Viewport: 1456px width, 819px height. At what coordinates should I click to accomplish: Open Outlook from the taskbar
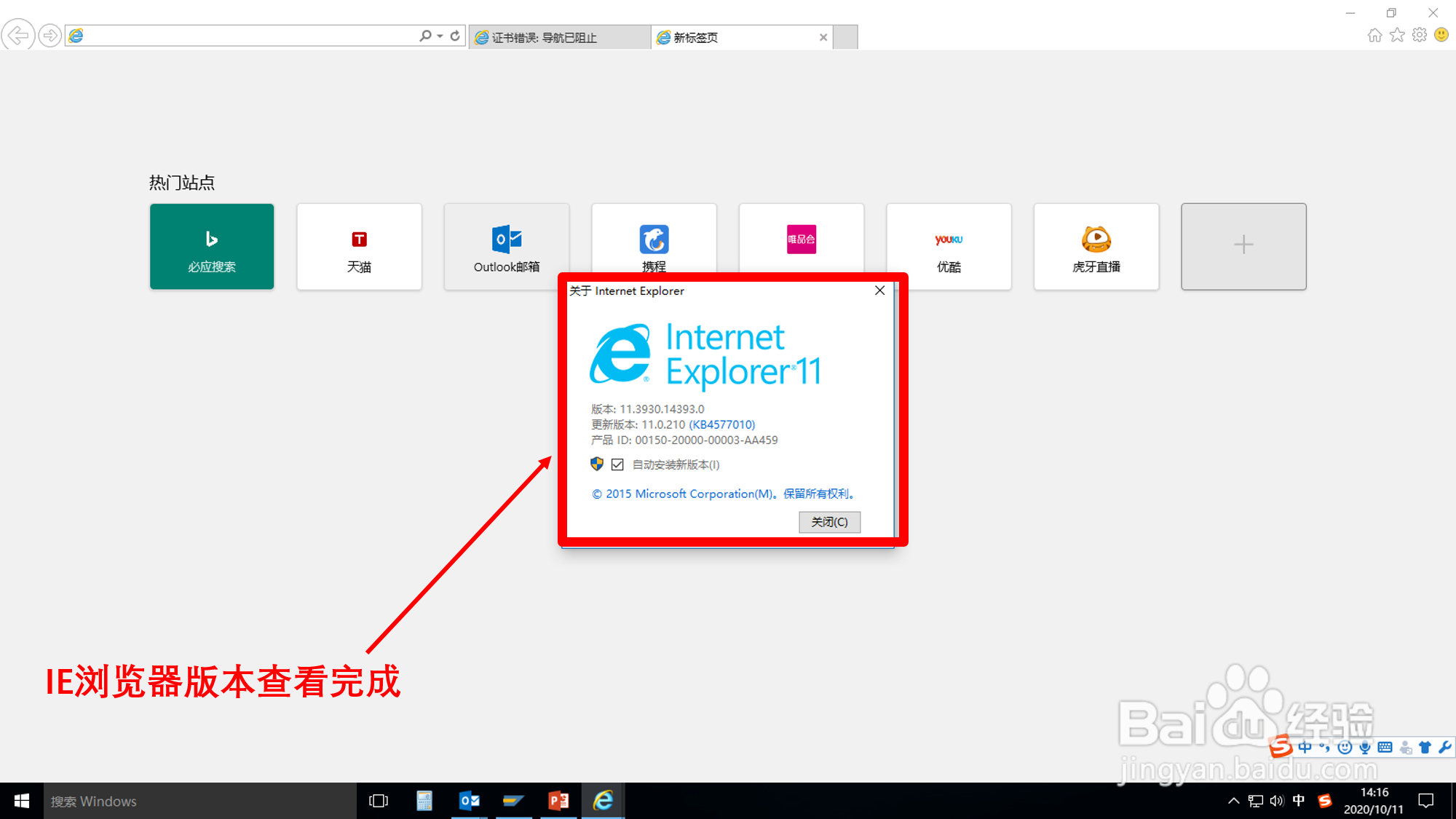click(x=470, y=801)
